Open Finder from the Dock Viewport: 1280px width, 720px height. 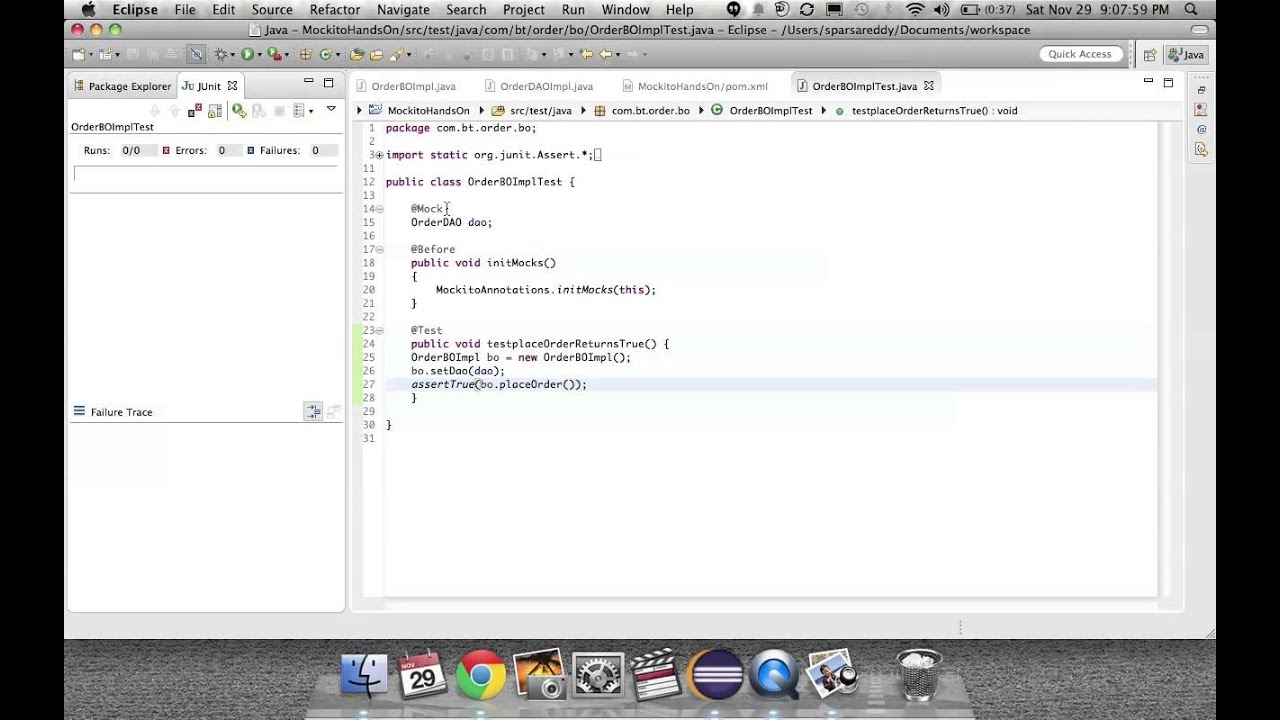point(364,676)
